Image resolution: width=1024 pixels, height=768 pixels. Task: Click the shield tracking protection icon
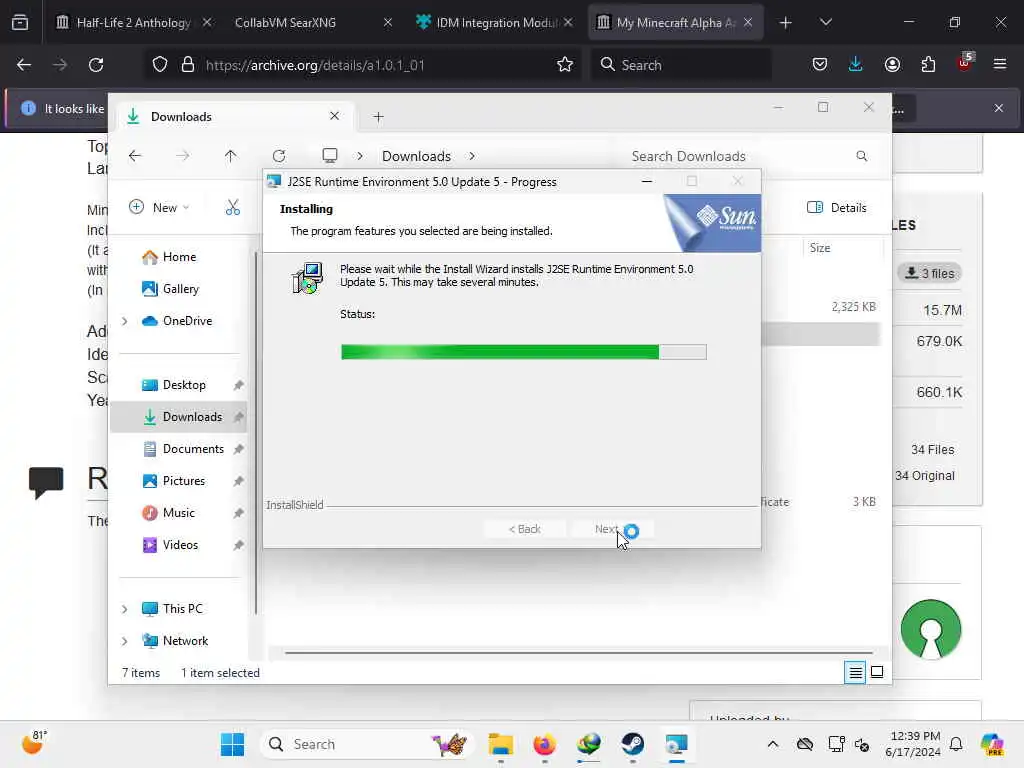point(160,65)
